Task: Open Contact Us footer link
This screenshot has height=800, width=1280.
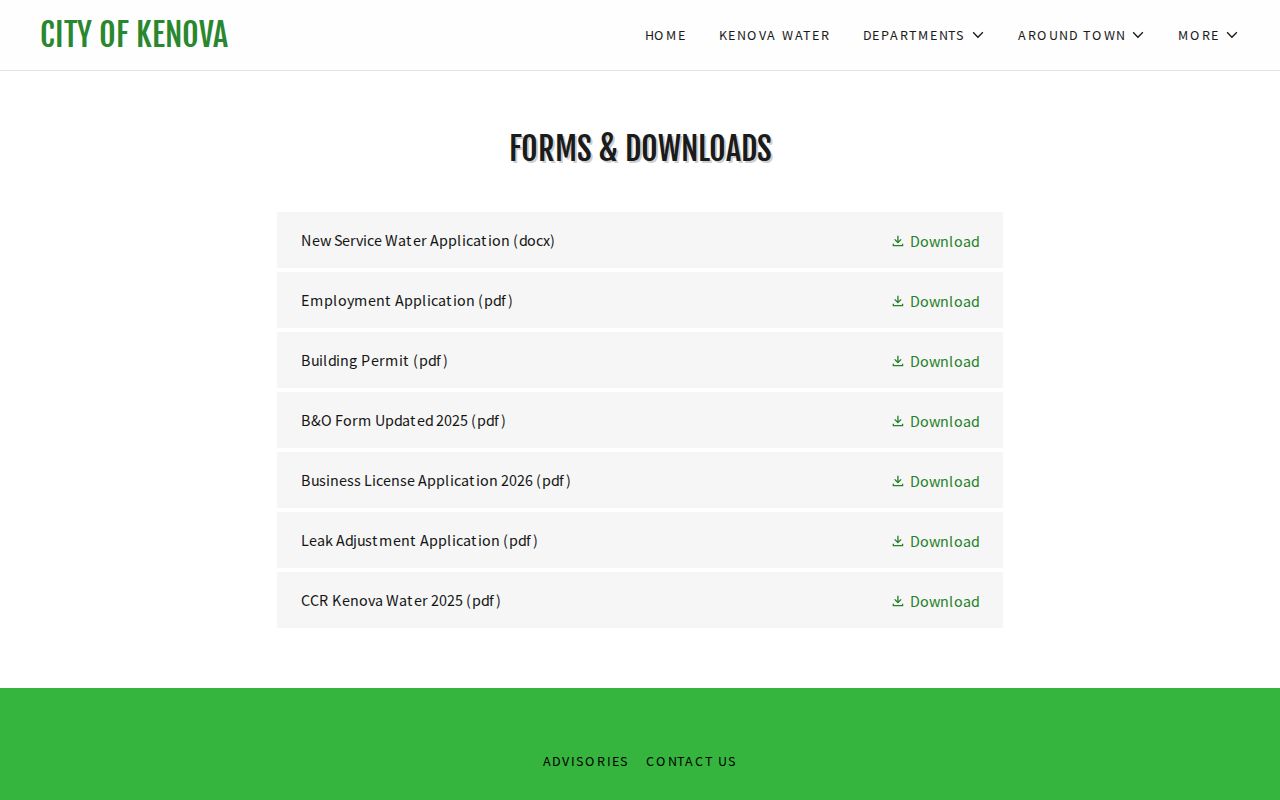Action: pos(691,761)
